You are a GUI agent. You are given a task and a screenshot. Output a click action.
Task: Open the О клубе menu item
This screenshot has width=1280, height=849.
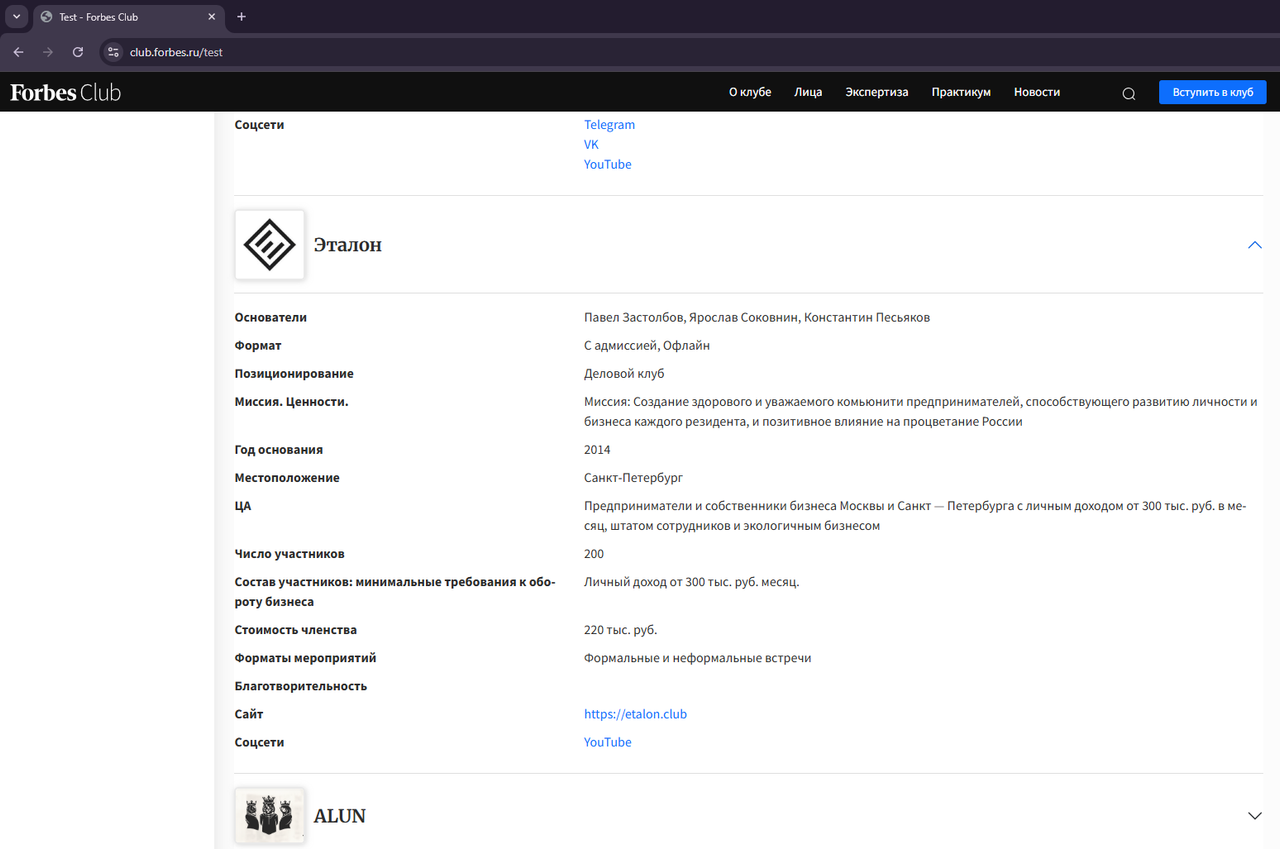[750, 92]
